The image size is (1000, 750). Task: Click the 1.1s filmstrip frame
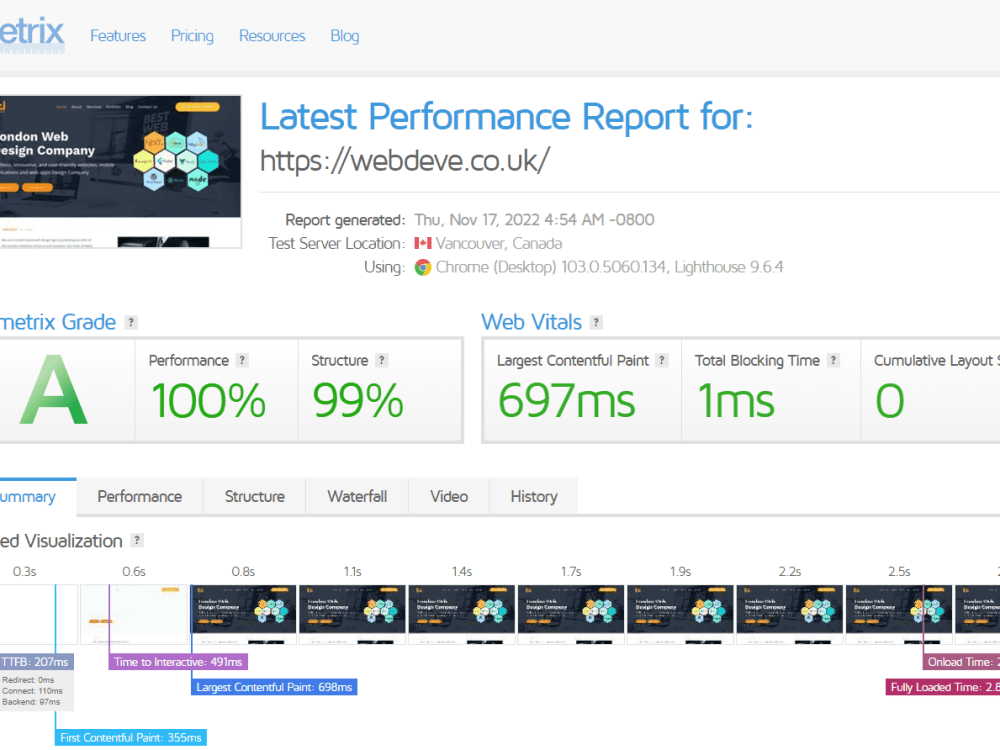pyautogui.click(x=353, y=614)
